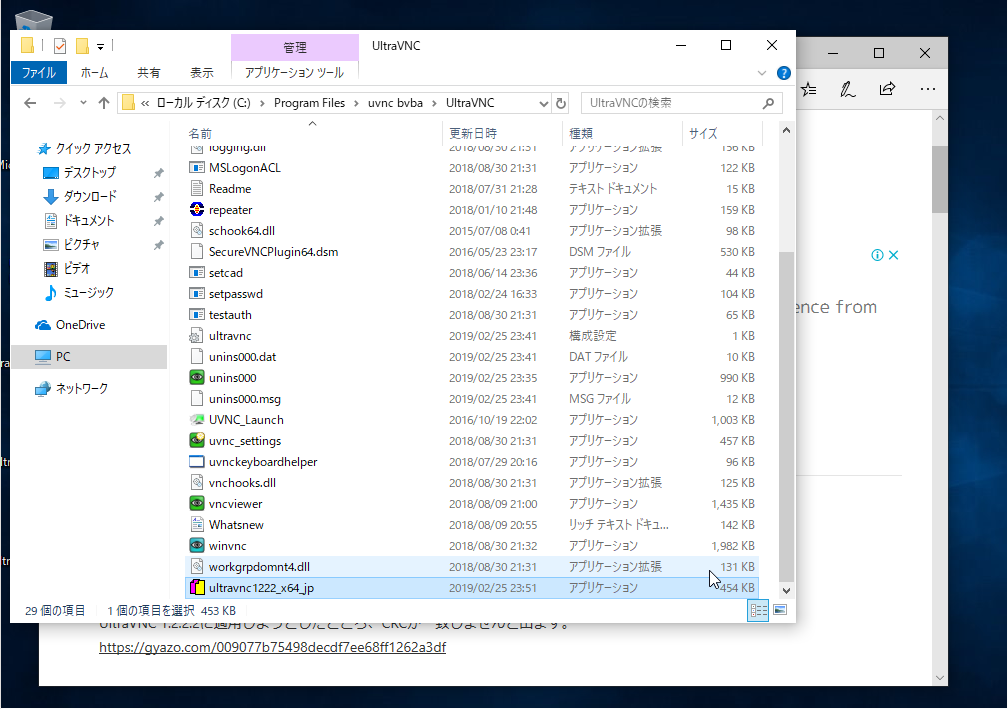The image size is (1008, 709).
Task: Open the gyazo.com hyperlink
Action: pyautogui.click(x=272, y=648)
